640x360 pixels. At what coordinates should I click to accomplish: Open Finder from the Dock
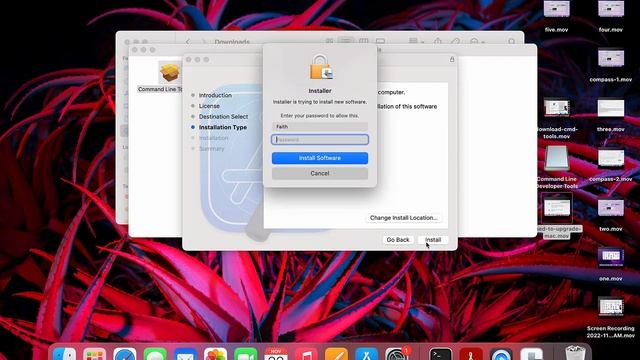(x=64, y=354)
